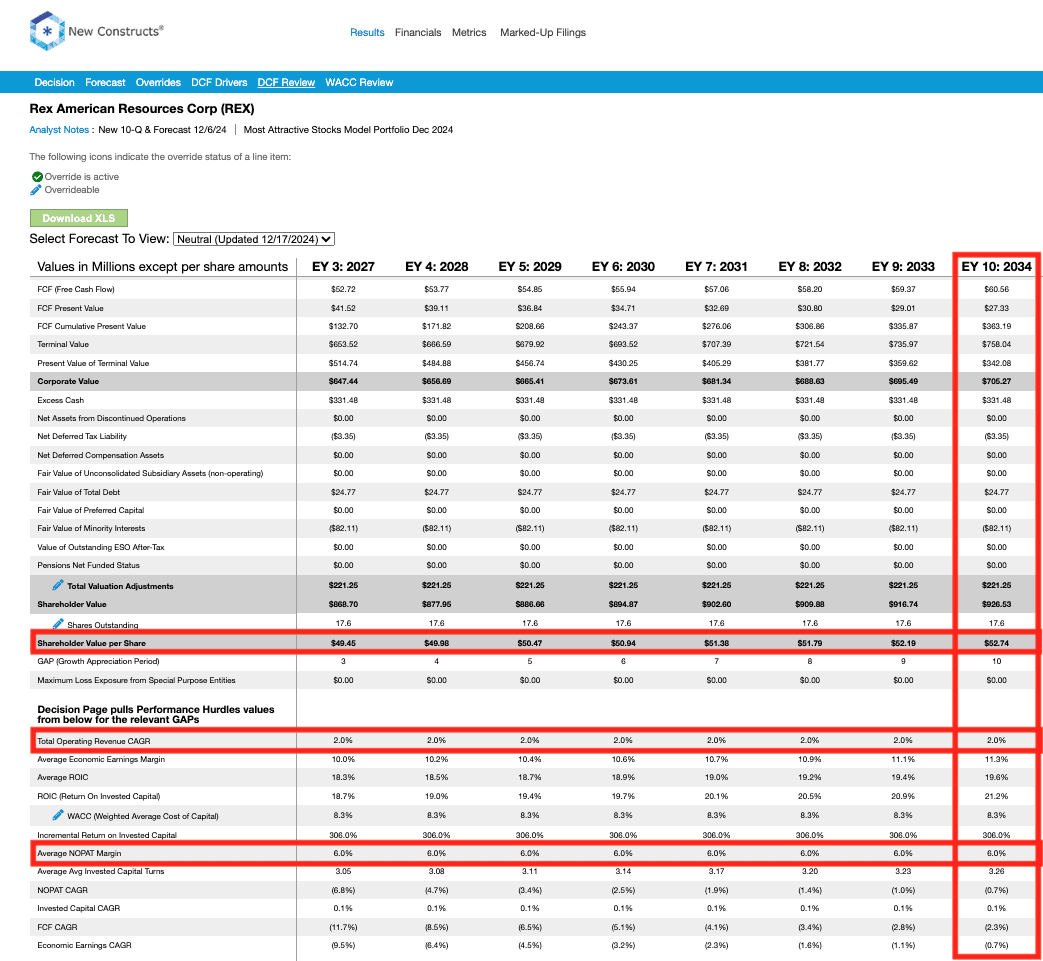This screenshot has height=961, width=1043.
Task: Click the Incremental Return on Invested Capital label
Action: [107, 835]
